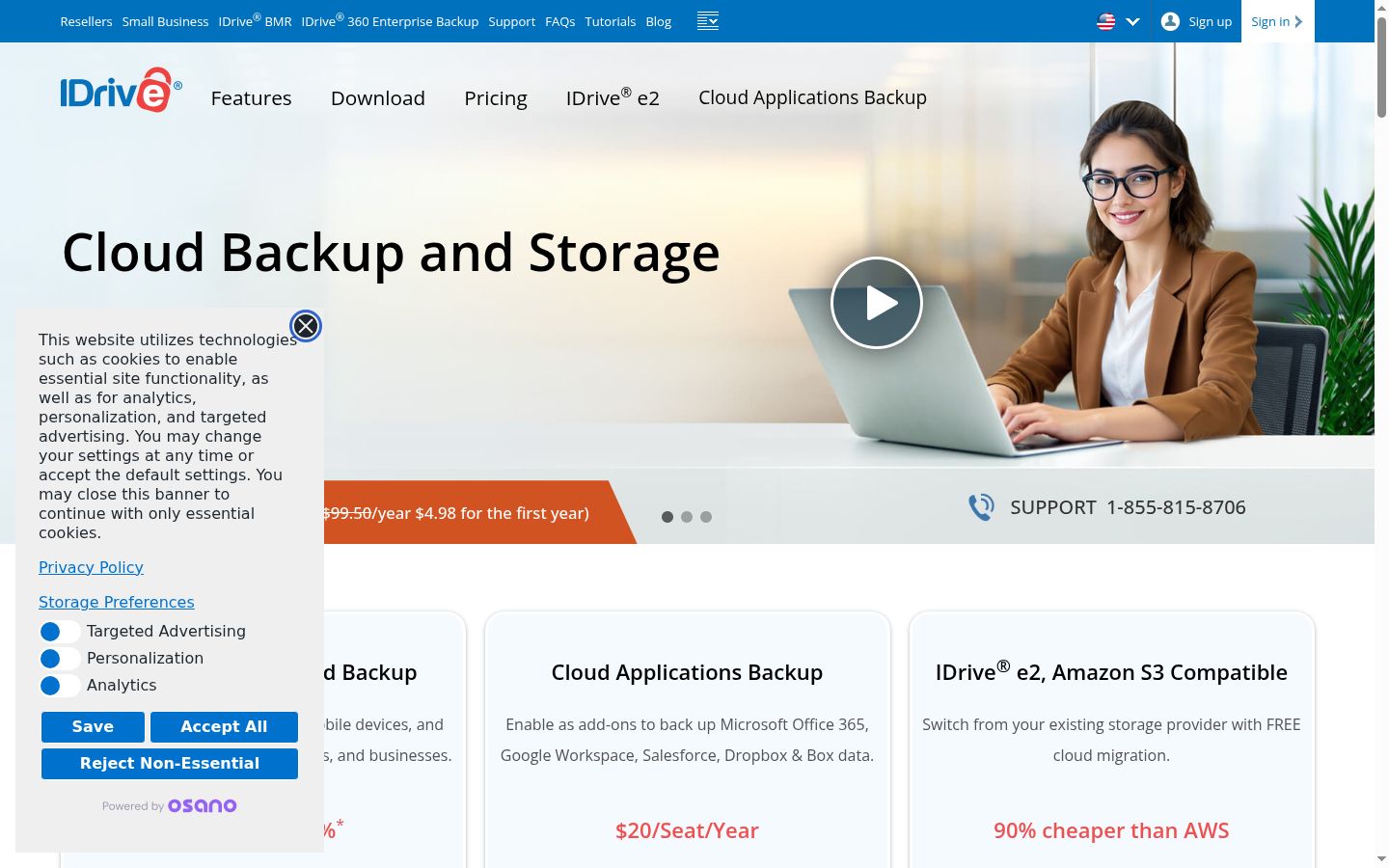This screenshot has width=1389, height=868.
Task: Open the Tutorials link
Action: click(x=611, y=21)
